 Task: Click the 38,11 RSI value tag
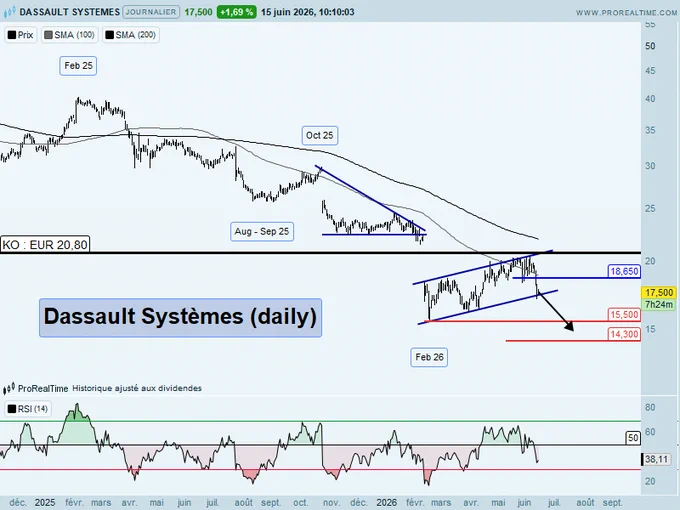coord(656,459)
